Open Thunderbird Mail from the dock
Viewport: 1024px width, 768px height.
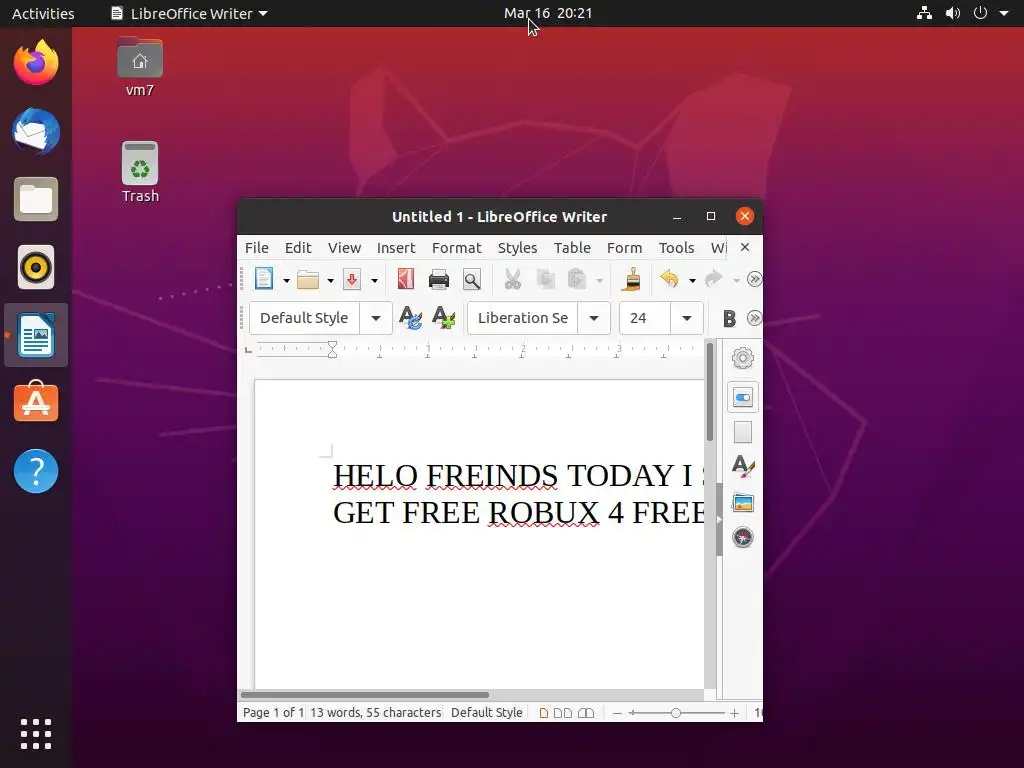[x=36, y=131]
